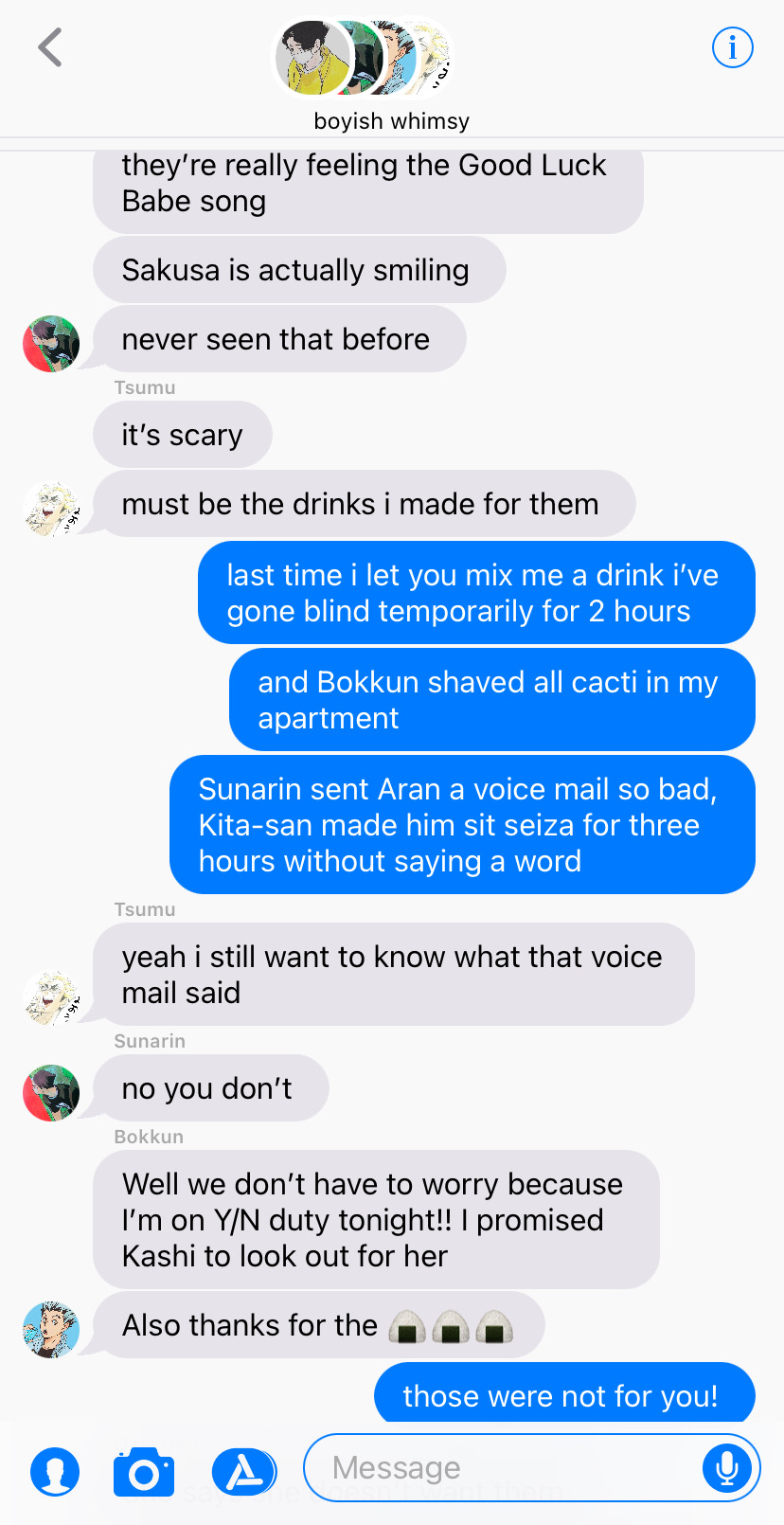Open the info details icon
This screenshot has width=784, height=1525.
point(732,47)
